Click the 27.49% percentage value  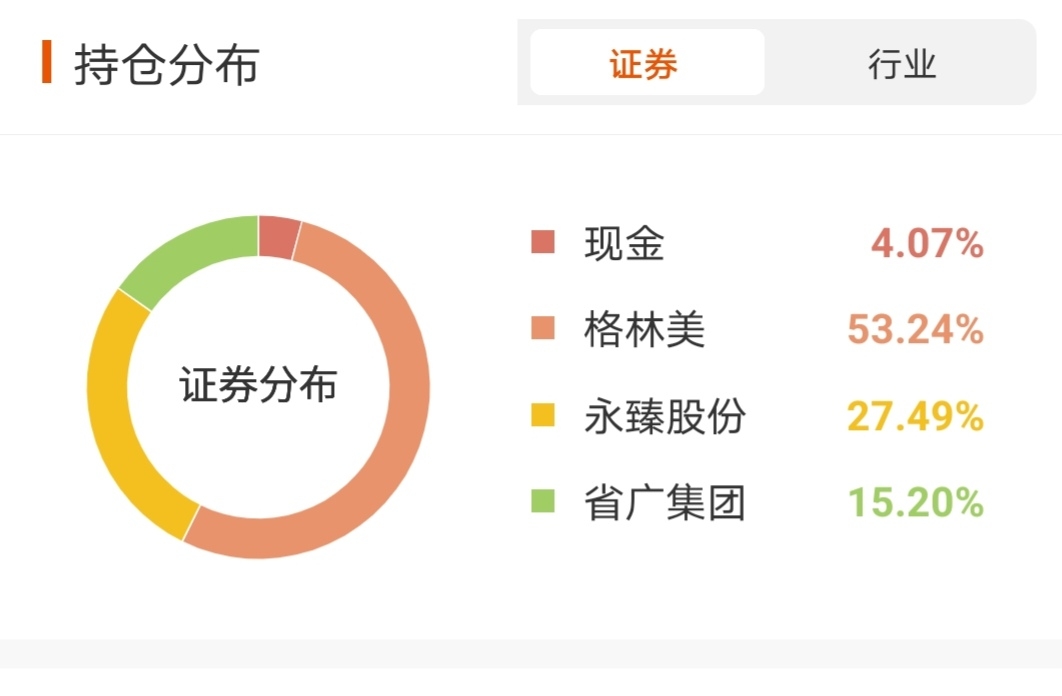(916, 416)
